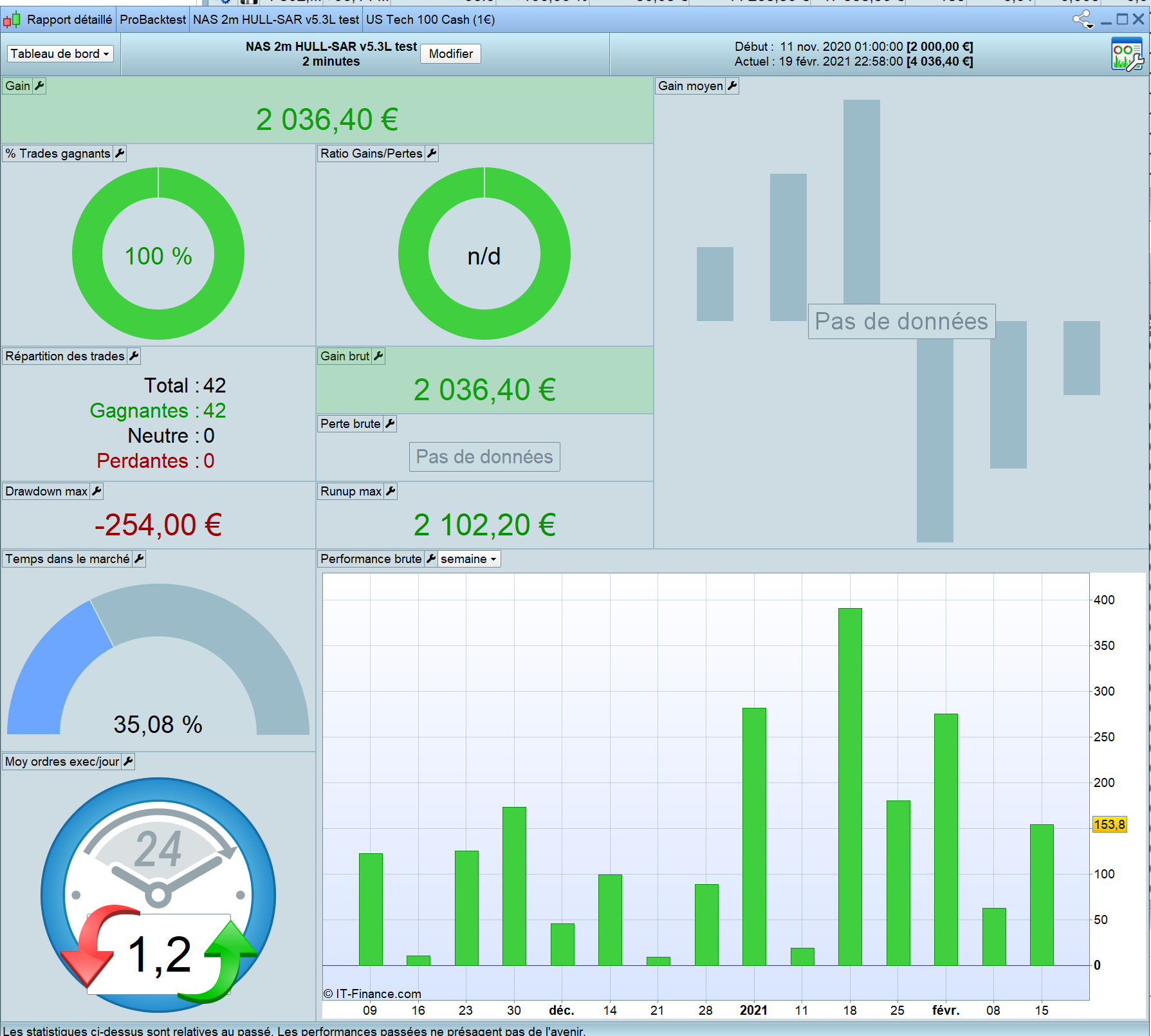Click the Ratio Gains/Pertes label

[x=371, y=153]
